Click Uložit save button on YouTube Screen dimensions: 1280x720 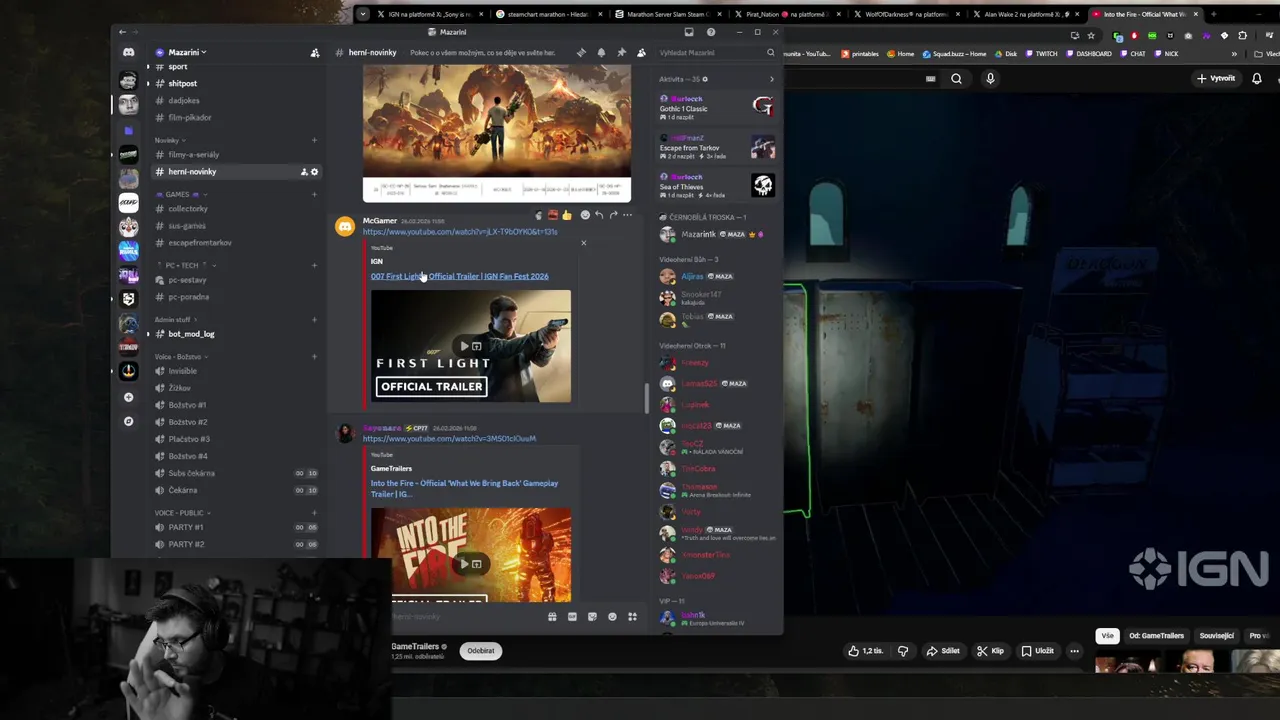tap(1037, 651)
